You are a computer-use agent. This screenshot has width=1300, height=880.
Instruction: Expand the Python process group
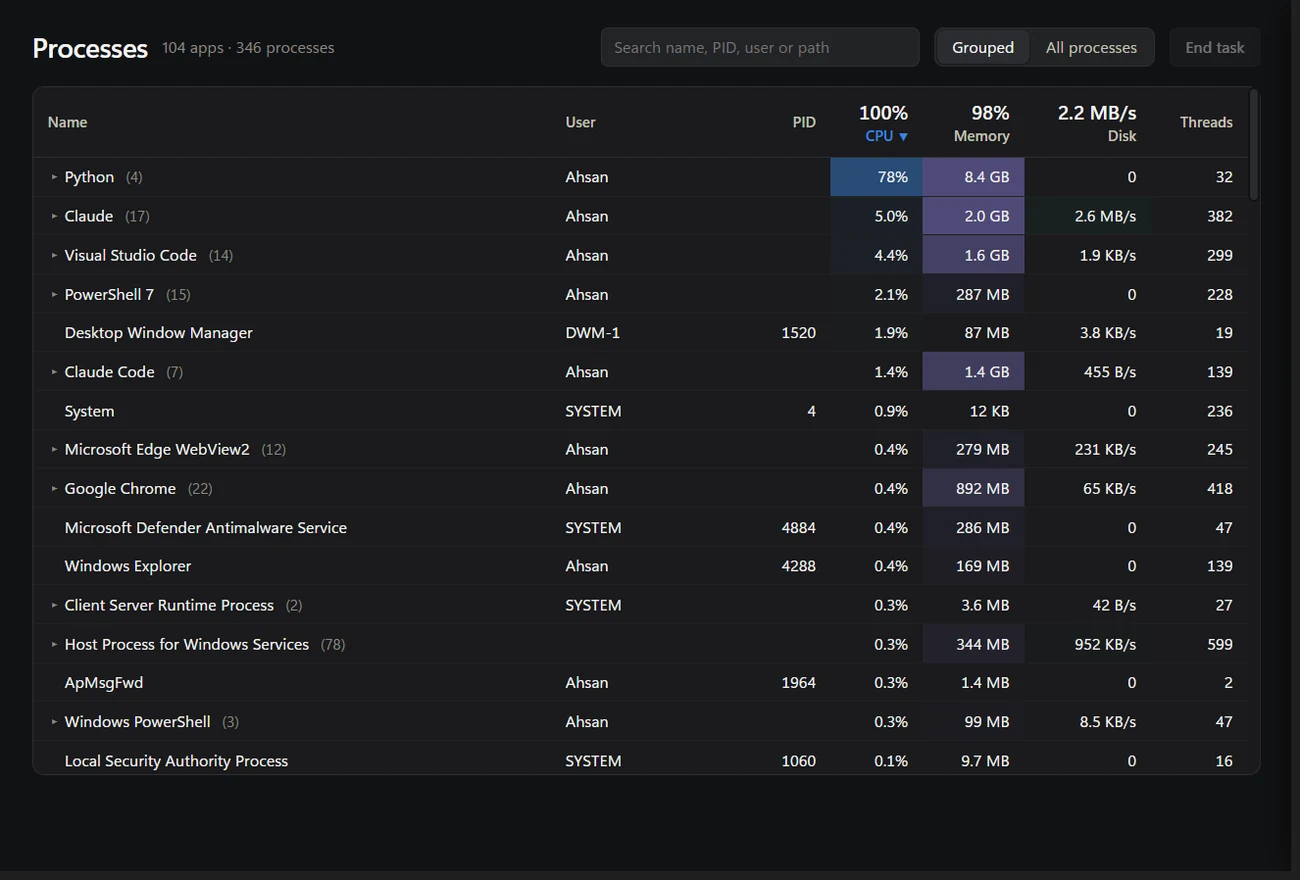coord(54,177)
